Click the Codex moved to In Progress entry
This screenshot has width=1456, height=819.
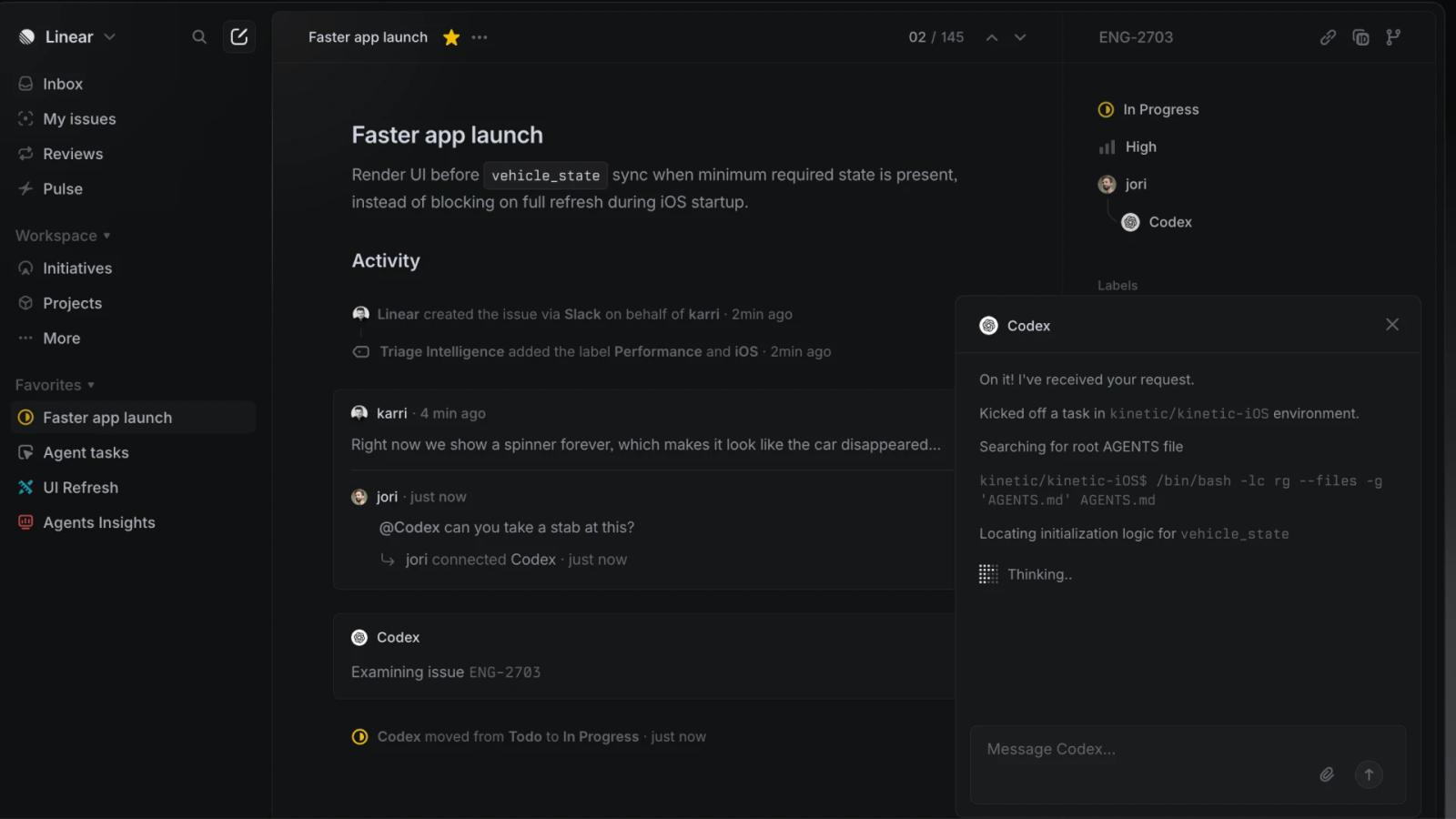point(529,736)
